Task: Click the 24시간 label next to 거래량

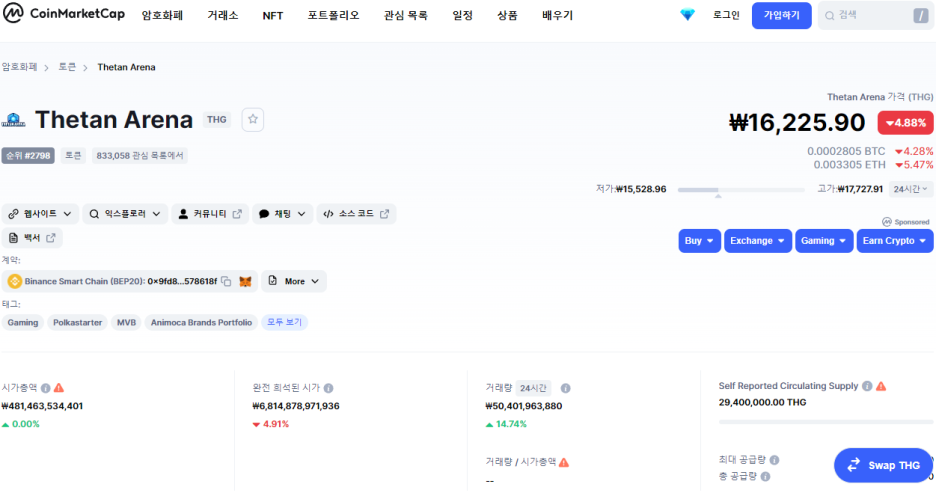Action: (x=533, y=388)
